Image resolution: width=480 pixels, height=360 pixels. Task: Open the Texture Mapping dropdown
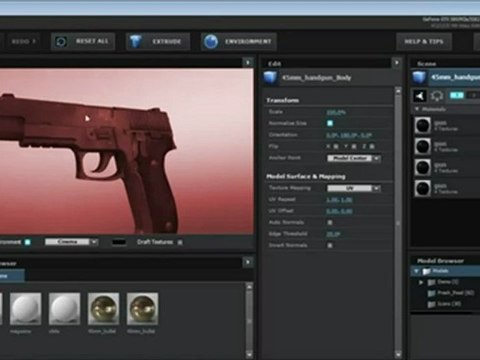(354, 189)
